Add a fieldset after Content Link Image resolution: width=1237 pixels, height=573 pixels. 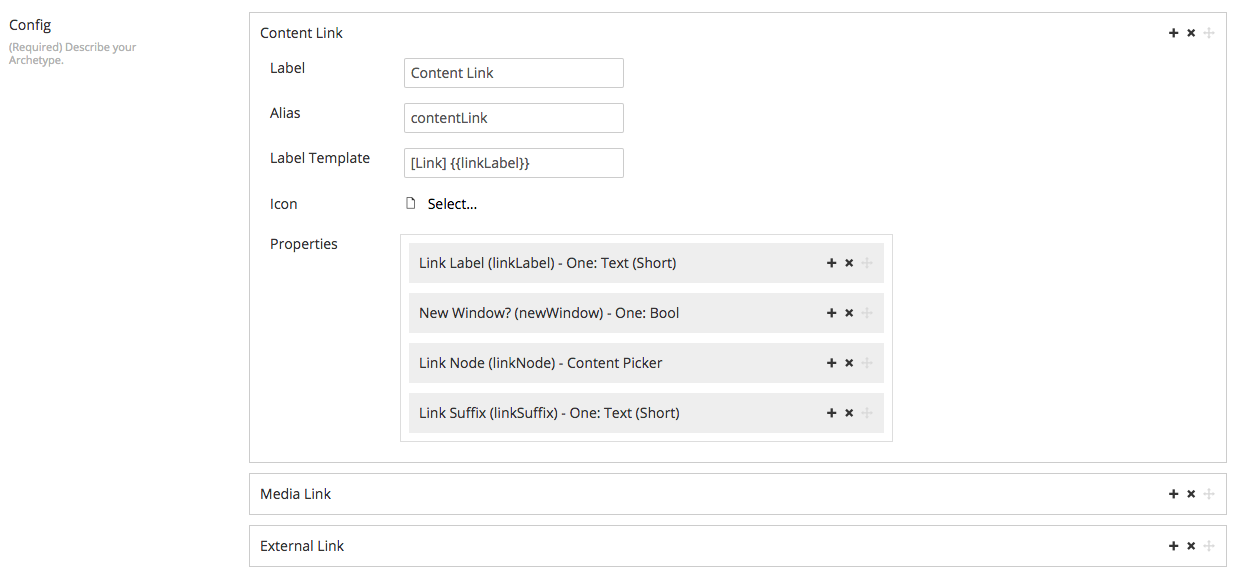[x=1174, y=33]
